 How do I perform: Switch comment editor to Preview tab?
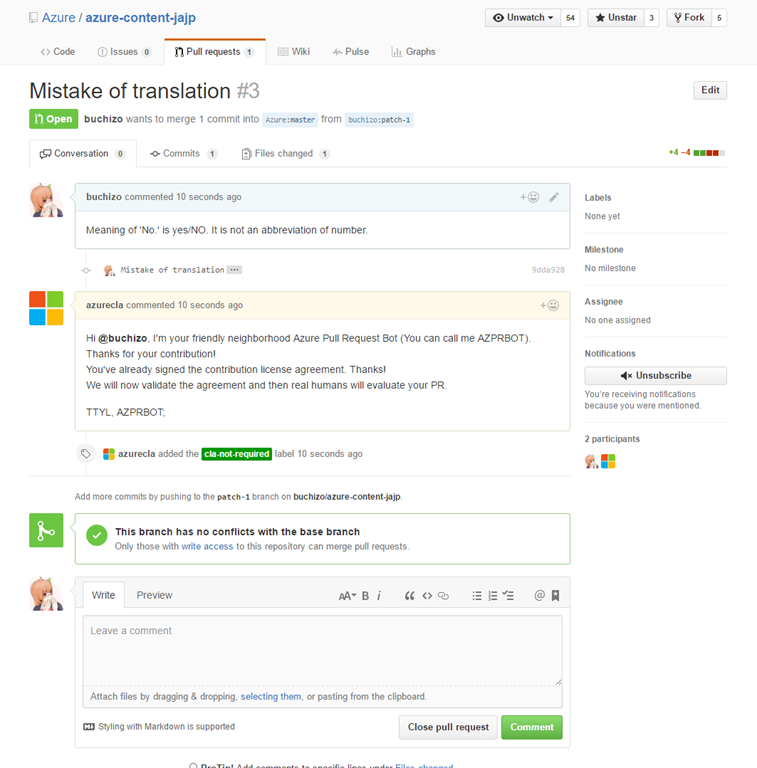(154, 595)
